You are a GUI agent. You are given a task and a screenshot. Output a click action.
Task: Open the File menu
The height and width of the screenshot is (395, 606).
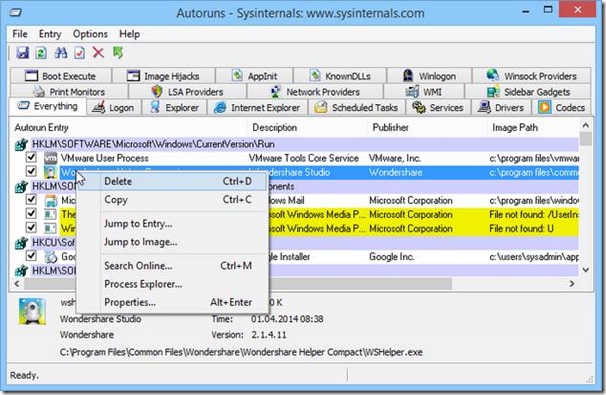(20, 34)
